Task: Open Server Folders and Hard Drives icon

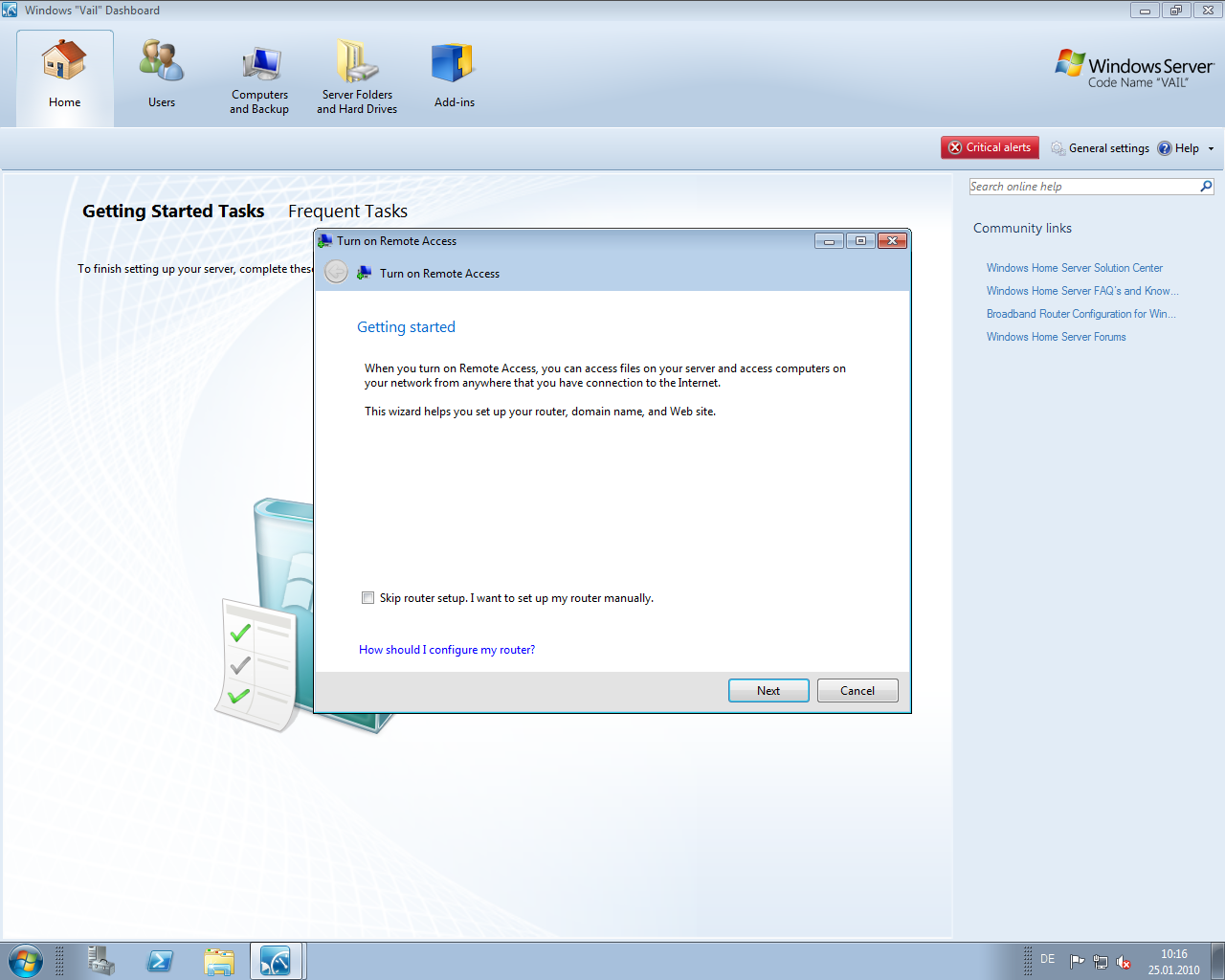Action: [357, 61]
